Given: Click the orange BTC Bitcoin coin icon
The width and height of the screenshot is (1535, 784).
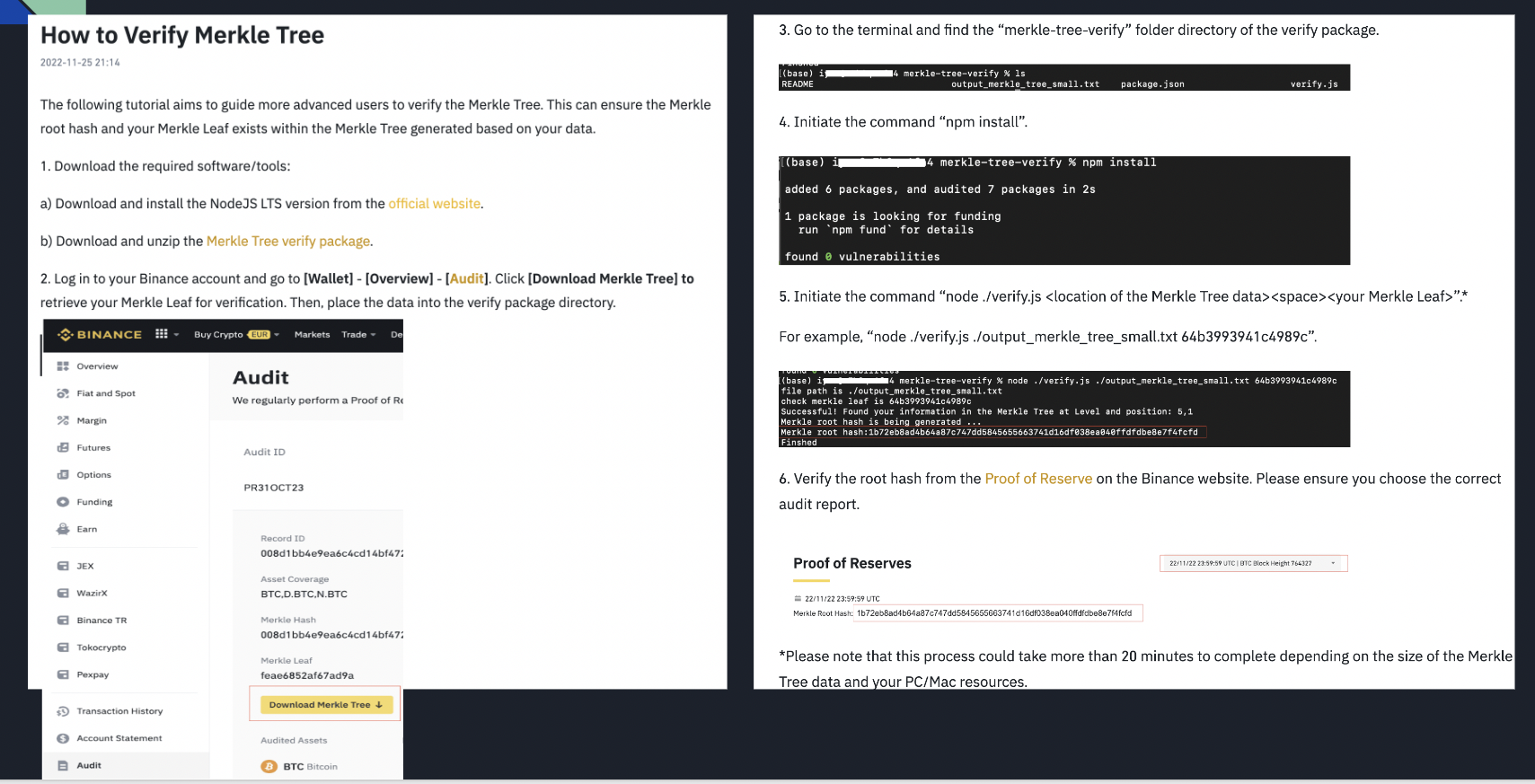Looking at the screenshot, I should [x=269, y=766].
